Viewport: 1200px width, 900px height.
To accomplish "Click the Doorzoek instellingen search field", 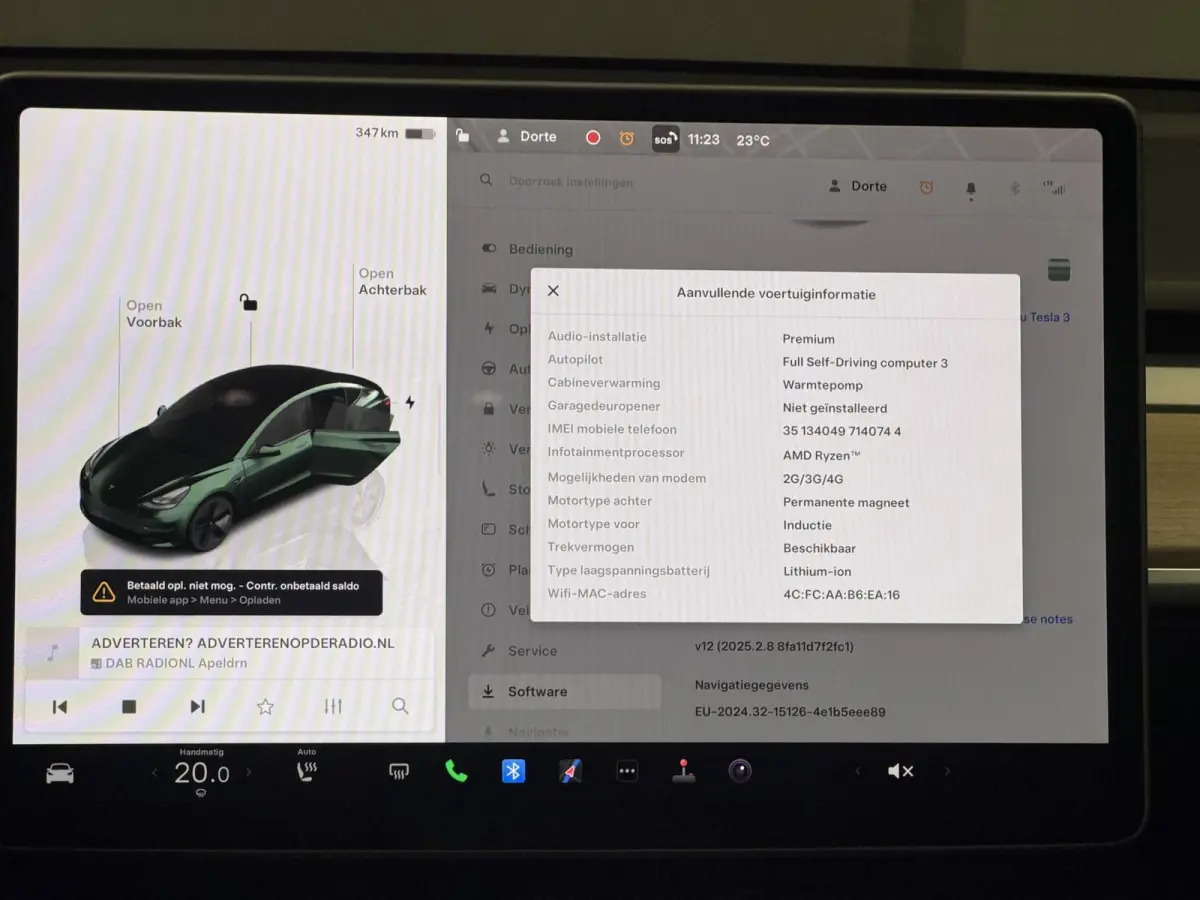I will pos(571,182).
